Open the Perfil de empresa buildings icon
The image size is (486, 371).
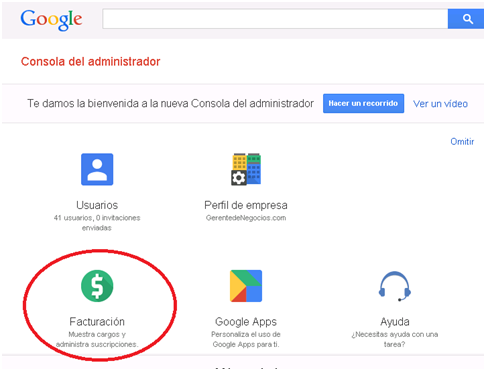click(246, 169)
